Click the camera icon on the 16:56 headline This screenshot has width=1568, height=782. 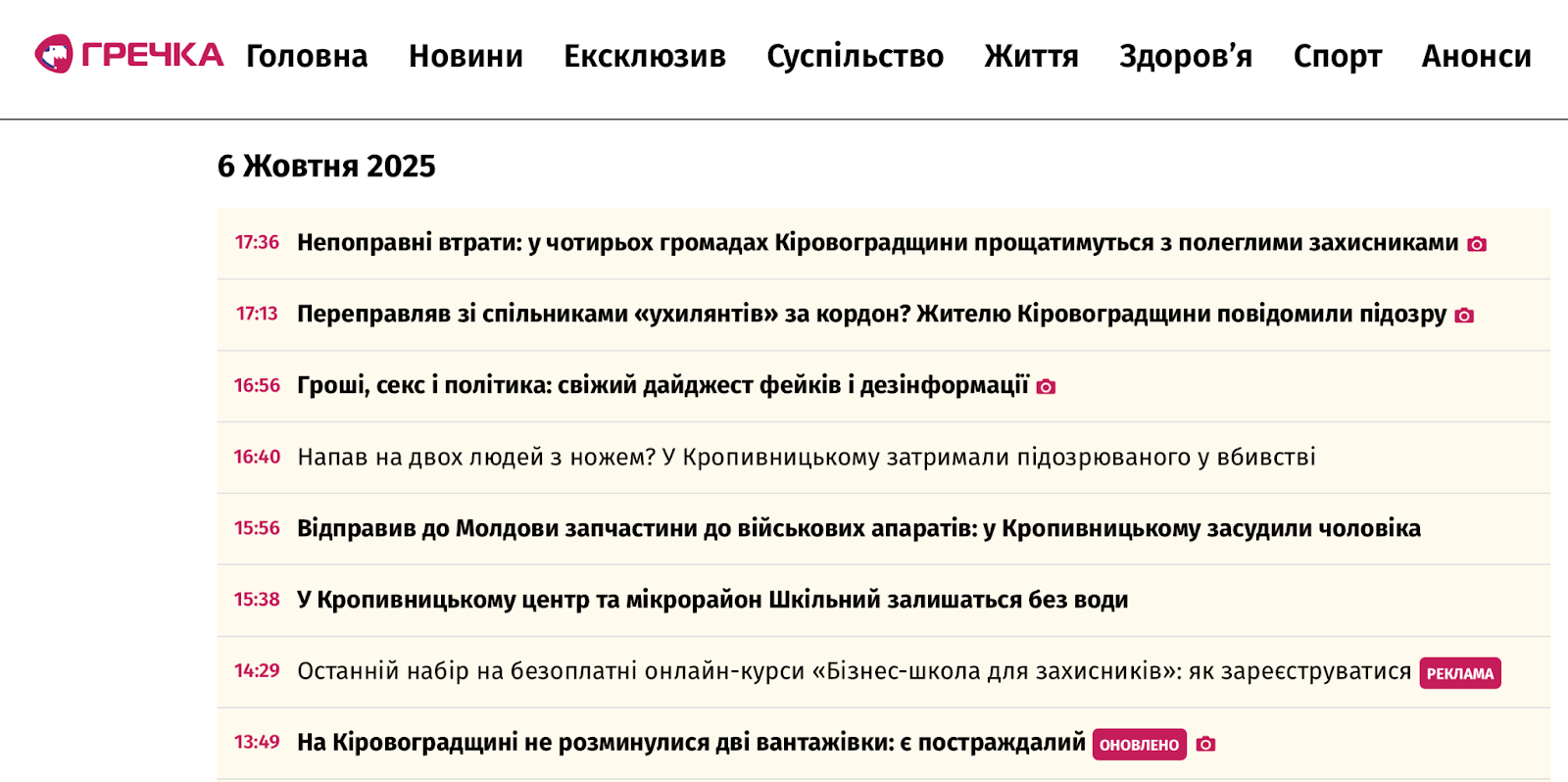(x=1046, y=387)
